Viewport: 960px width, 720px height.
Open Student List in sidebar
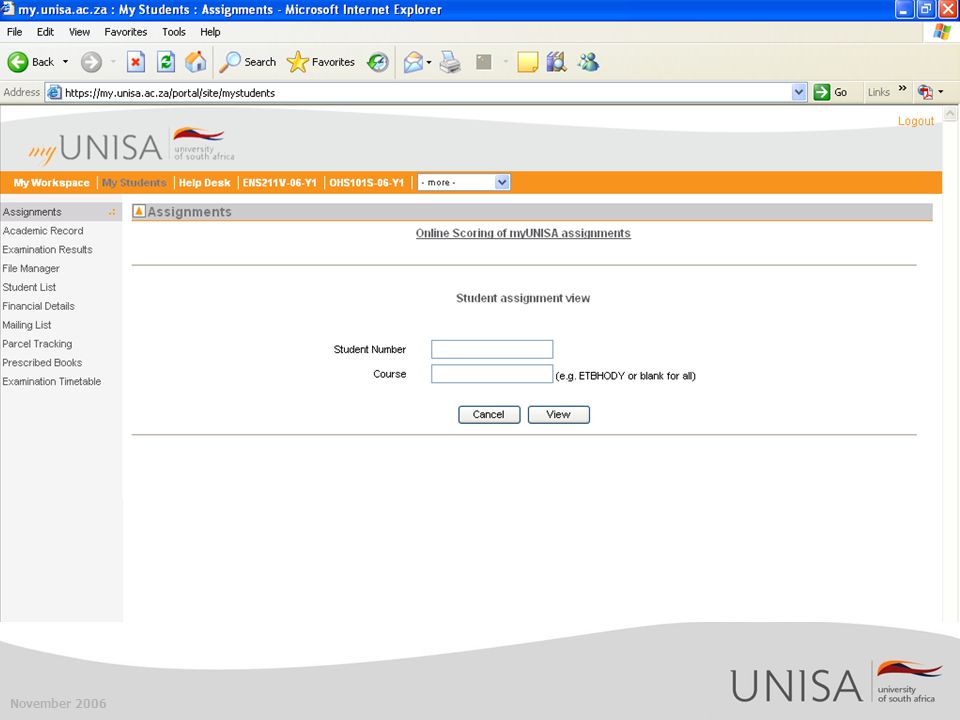tap(29, 287)
